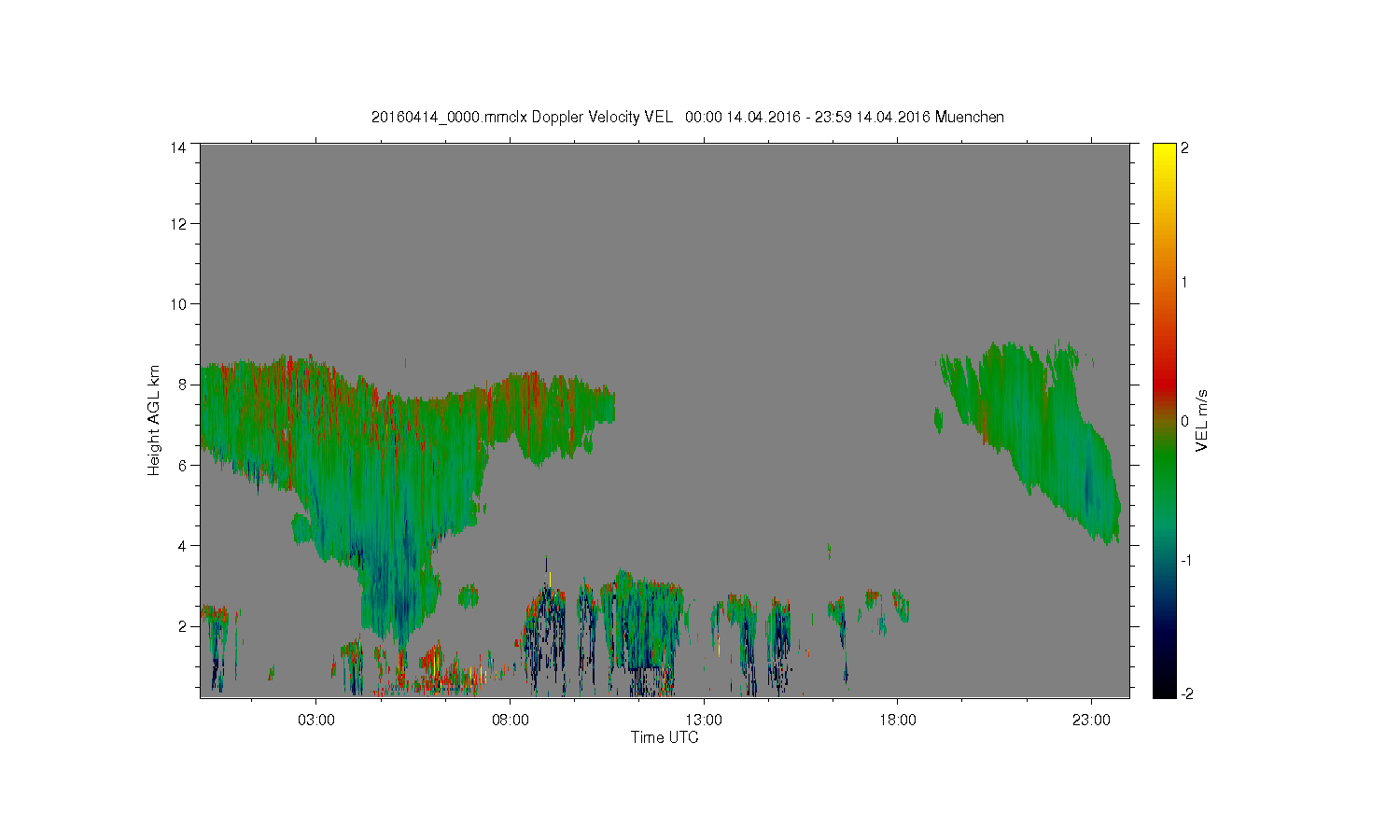This screenshot has height=840, width=1400.
Task: Select the "23:00" time tick label
Action: pos(1092,721)
